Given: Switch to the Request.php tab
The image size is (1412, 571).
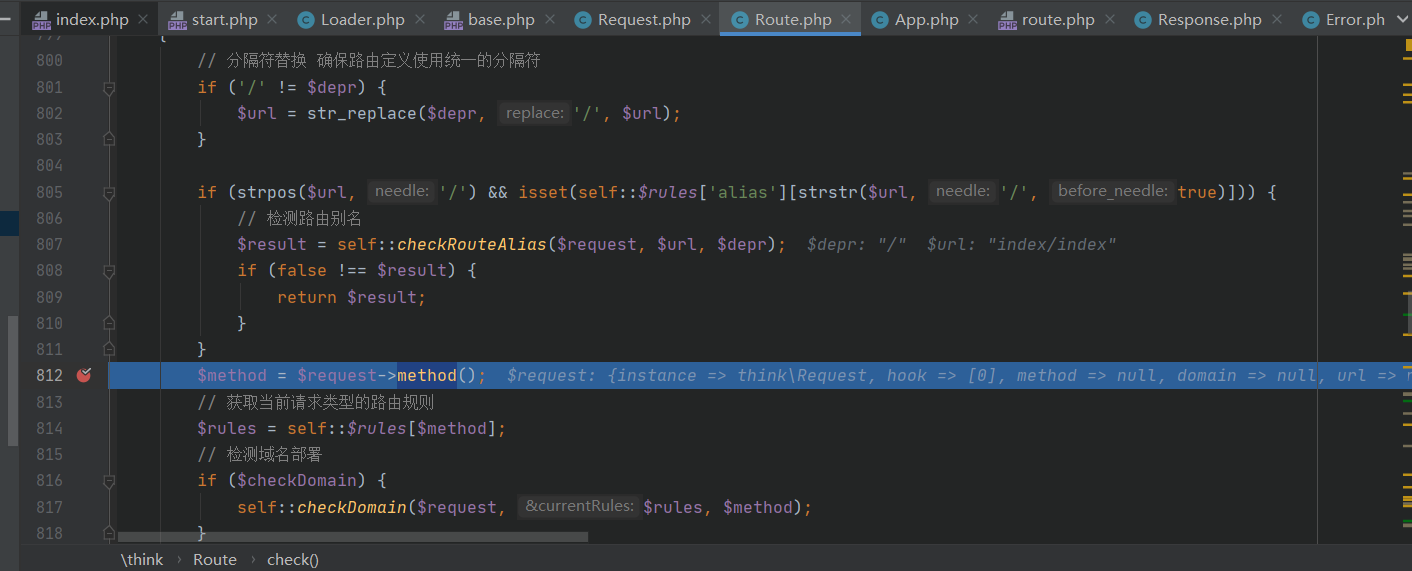Looking at the screenshot, I should coord(644,20).
